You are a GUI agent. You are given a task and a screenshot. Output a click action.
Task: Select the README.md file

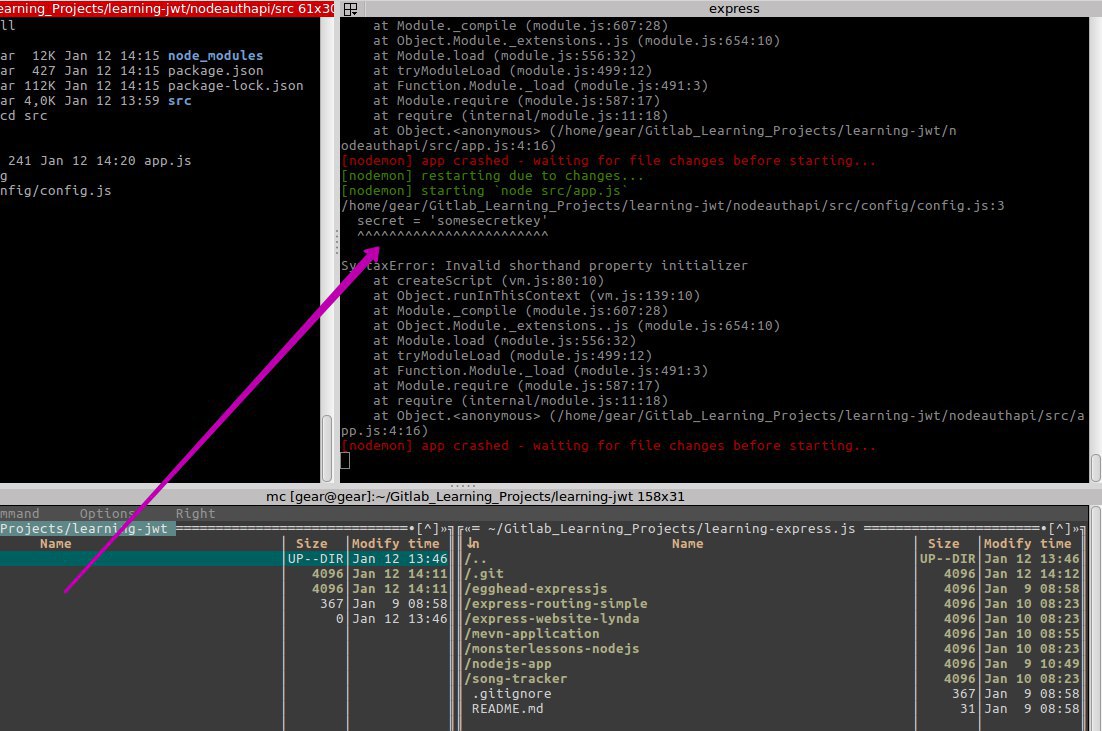tap(507, 709)
